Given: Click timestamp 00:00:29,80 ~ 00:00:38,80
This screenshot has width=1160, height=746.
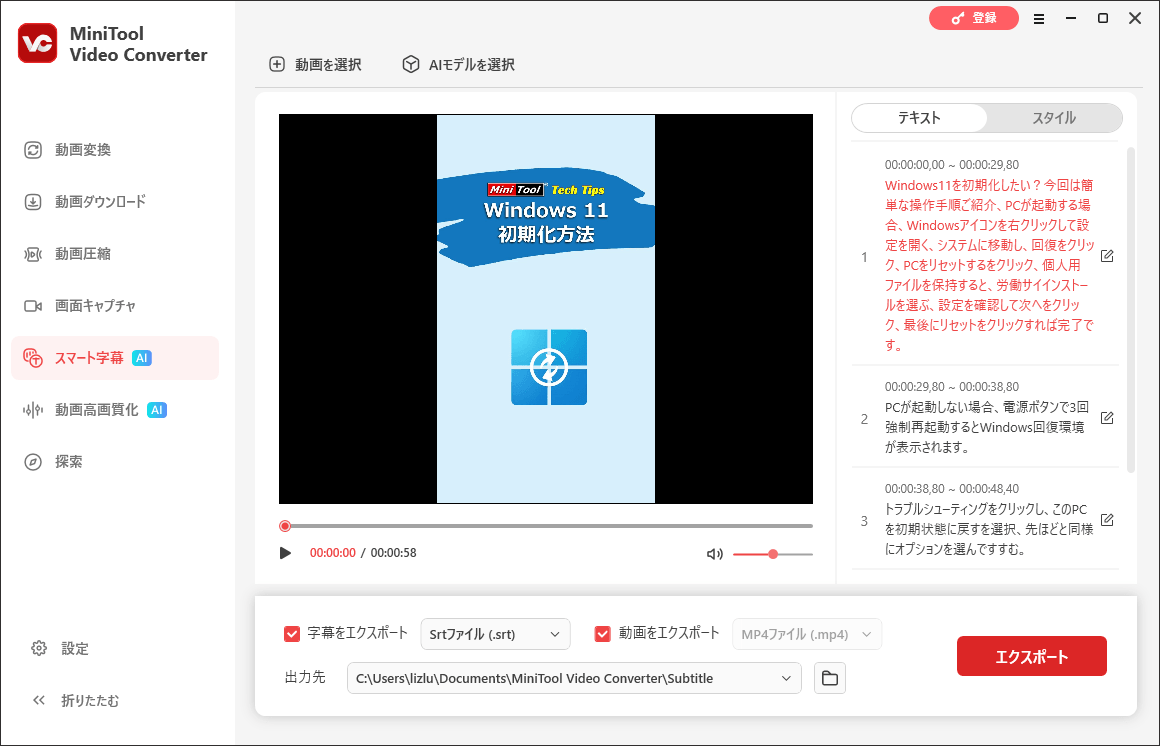Looking at the screenshot, I should 951,386.
